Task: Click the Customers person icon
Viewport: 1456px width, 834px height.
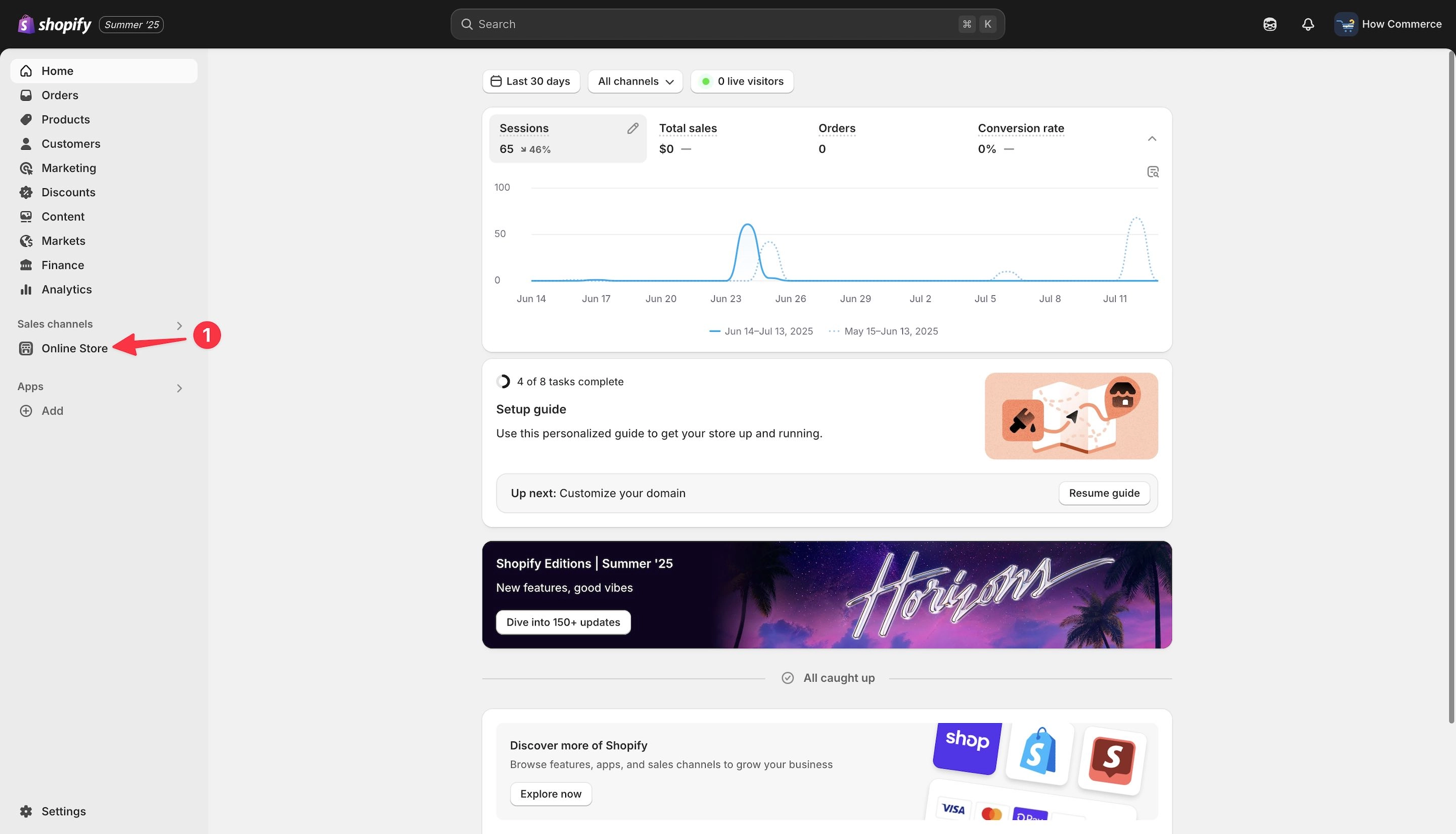Action: [x=26, y=144]
